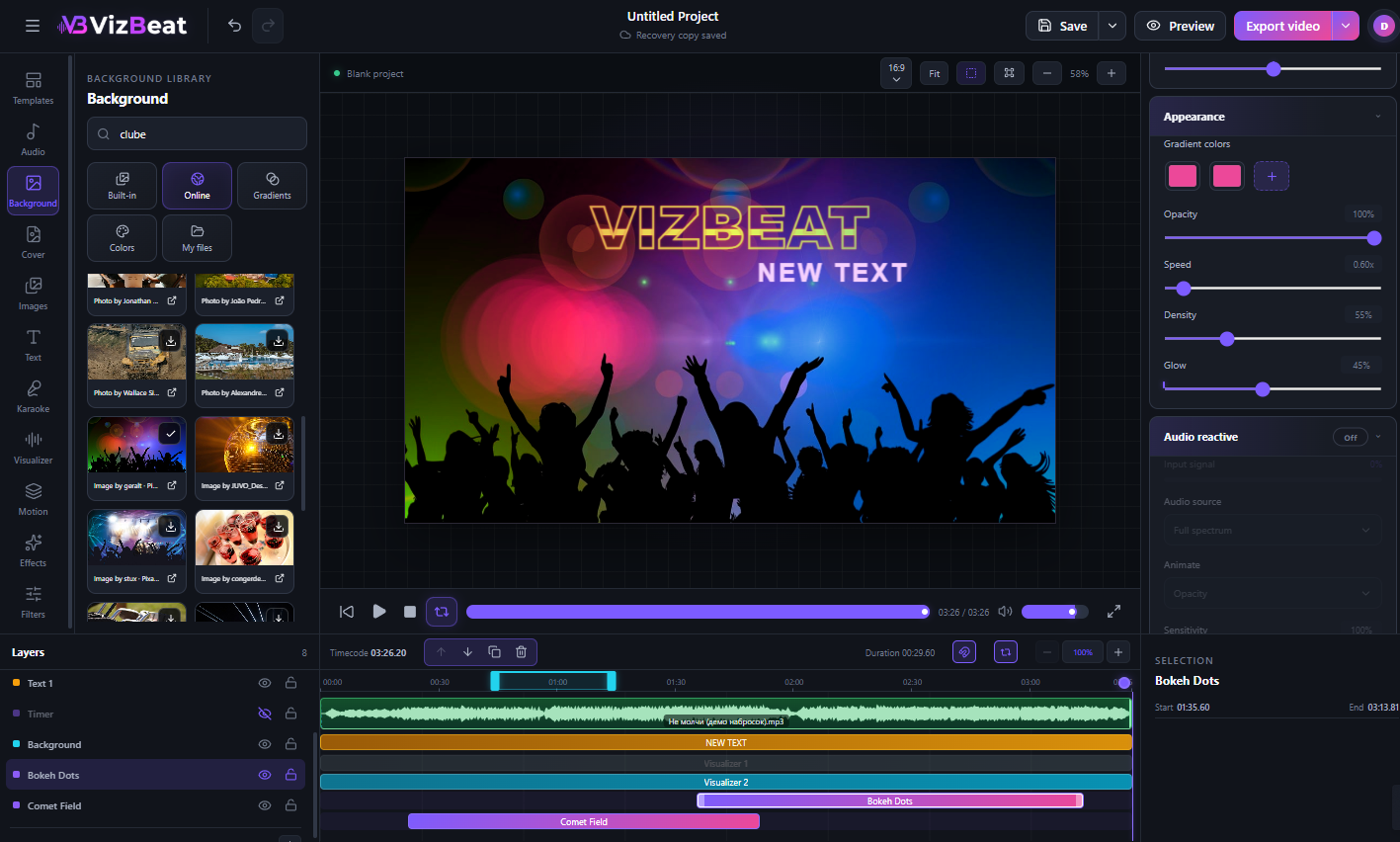Open the Cover sidebar panel
This screenshot has width=1400, height=842.
[33, 242]
